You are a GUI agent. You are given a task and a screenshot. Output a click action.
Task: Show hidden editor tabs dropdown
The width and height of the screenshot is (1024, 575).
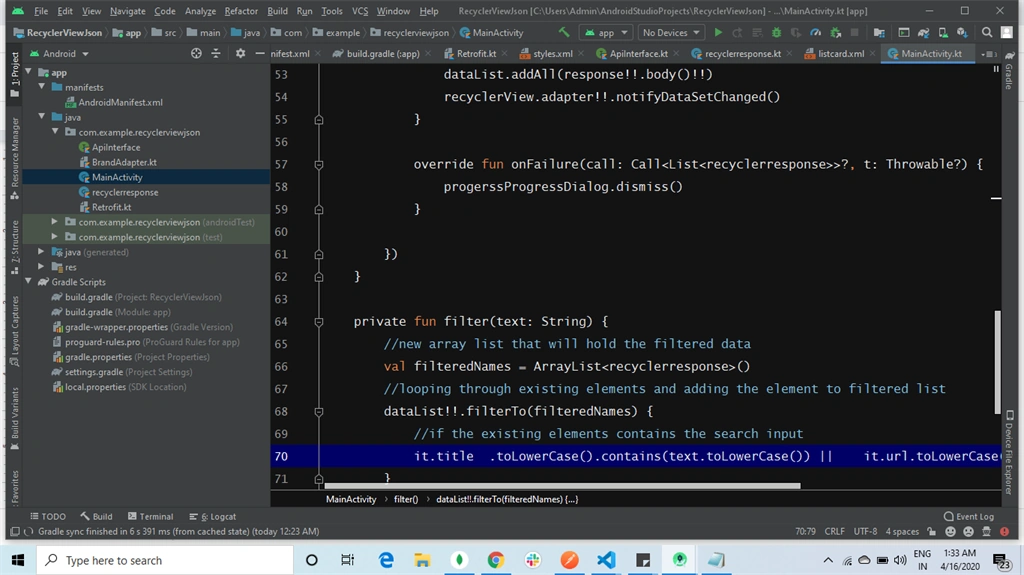coord(989,54)
